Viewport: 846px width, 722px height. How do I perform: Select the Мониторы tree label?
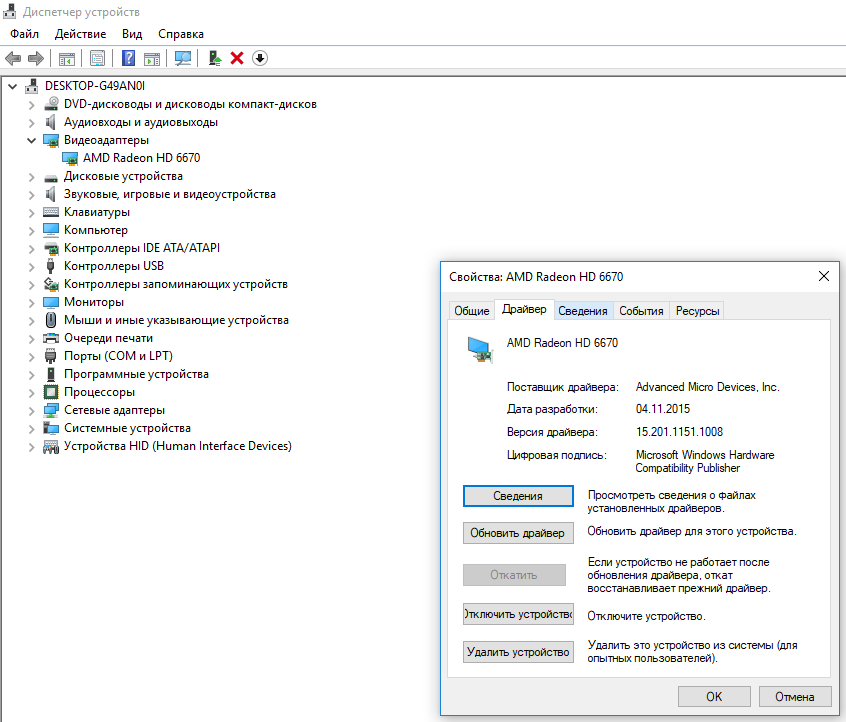(x=94, y=302)
